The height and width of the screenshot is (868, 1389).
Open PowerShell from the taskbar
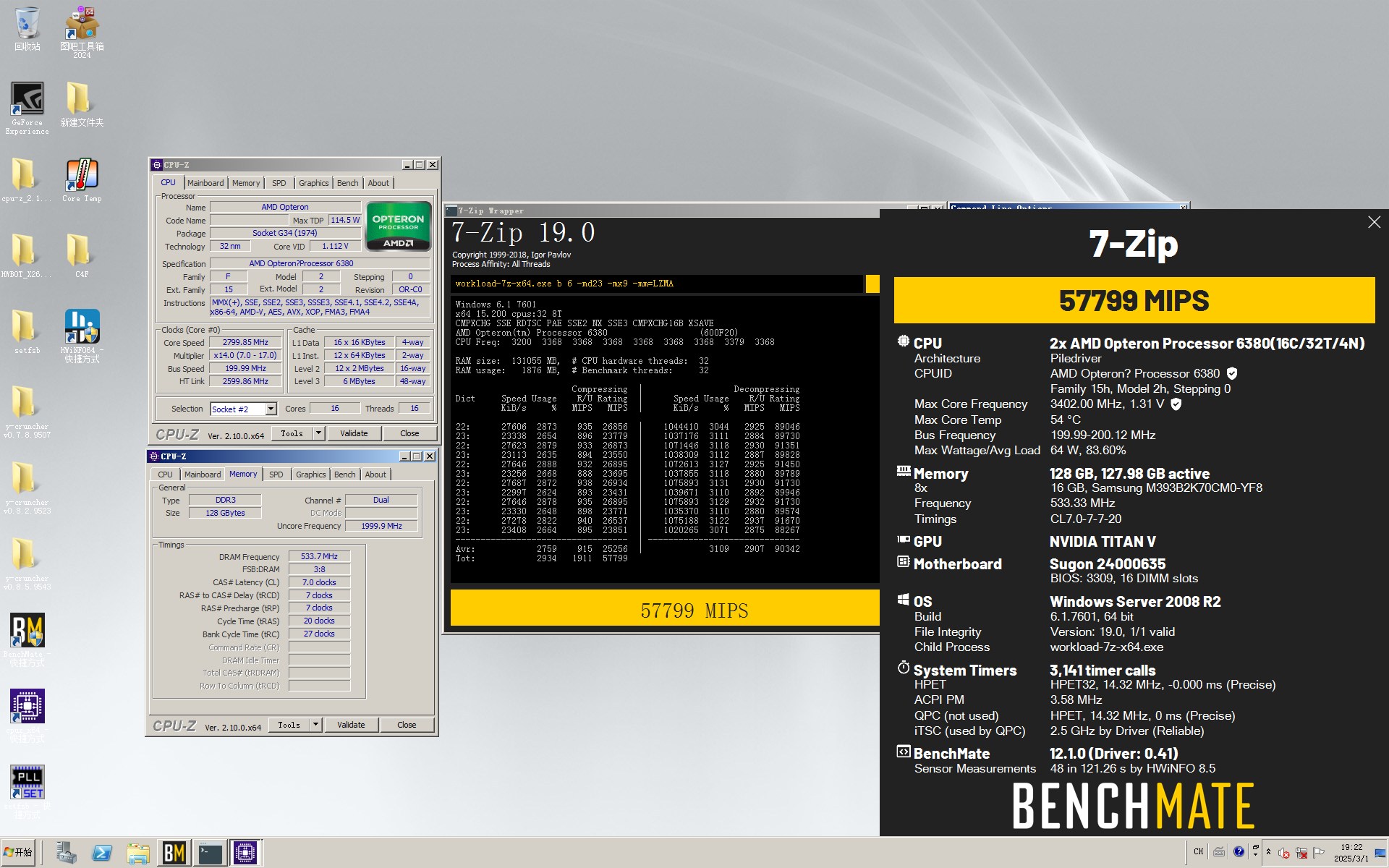coord(102,853)
